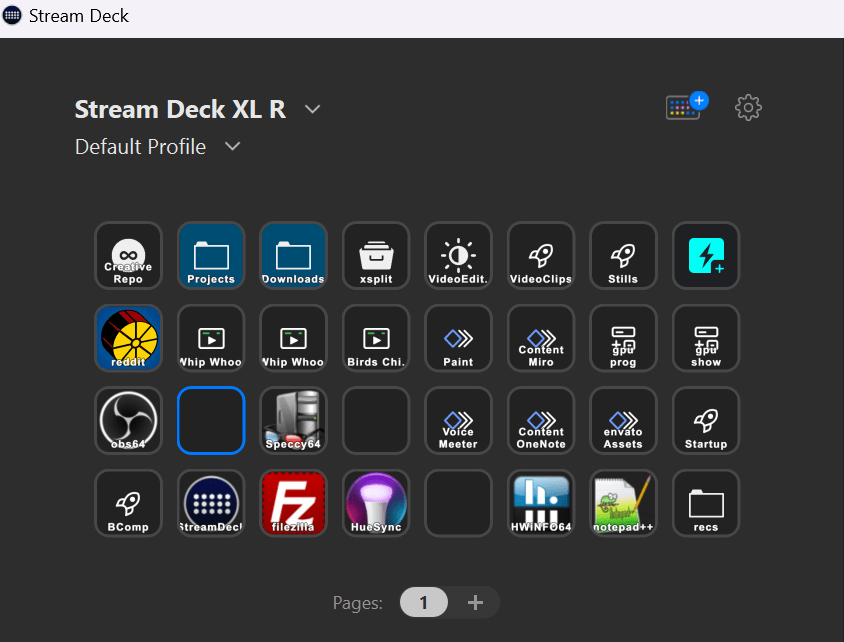Open the Creative Repo key

(128, 256)
